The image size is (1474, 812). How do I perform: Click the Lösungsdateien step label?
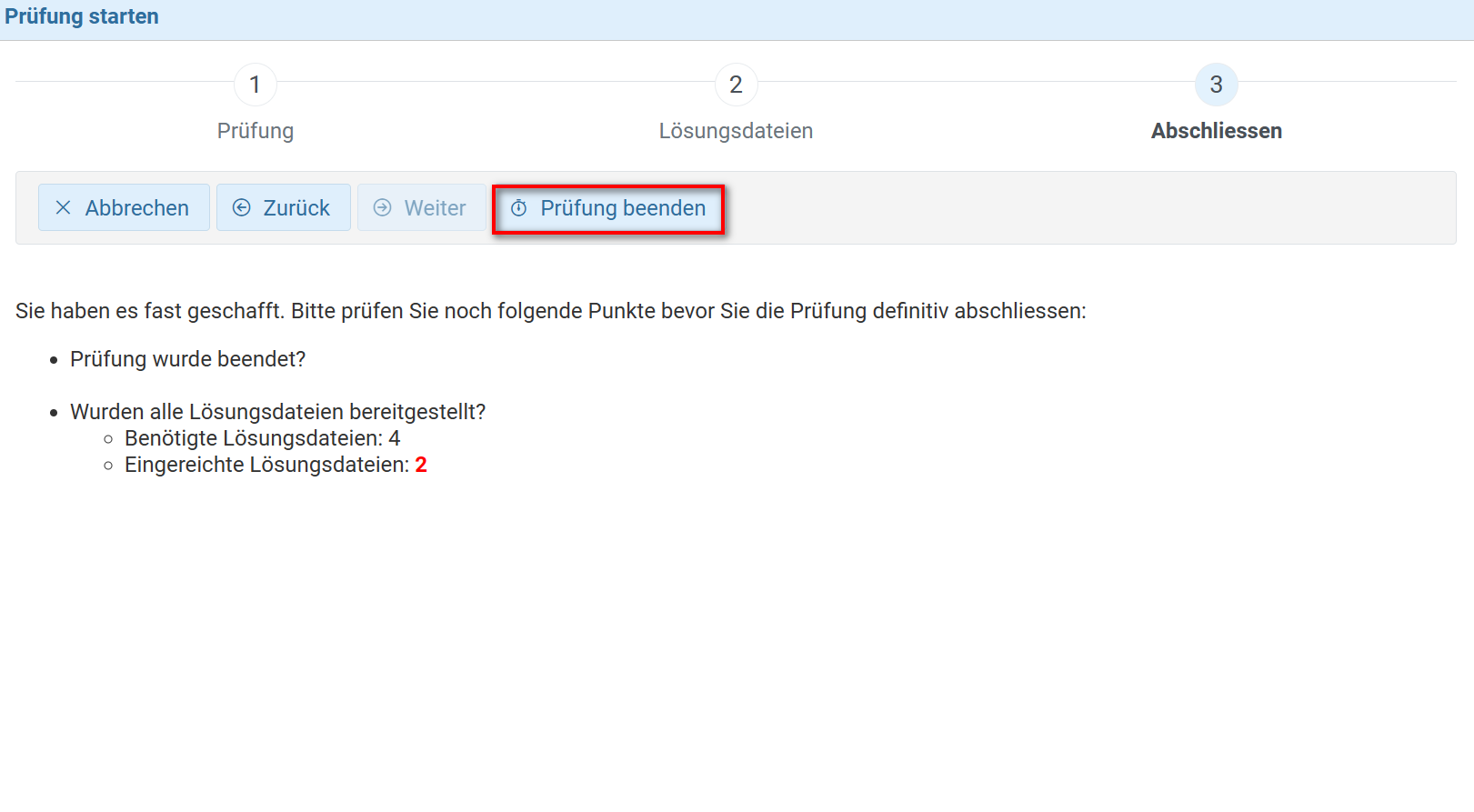[x=737, y=131]
